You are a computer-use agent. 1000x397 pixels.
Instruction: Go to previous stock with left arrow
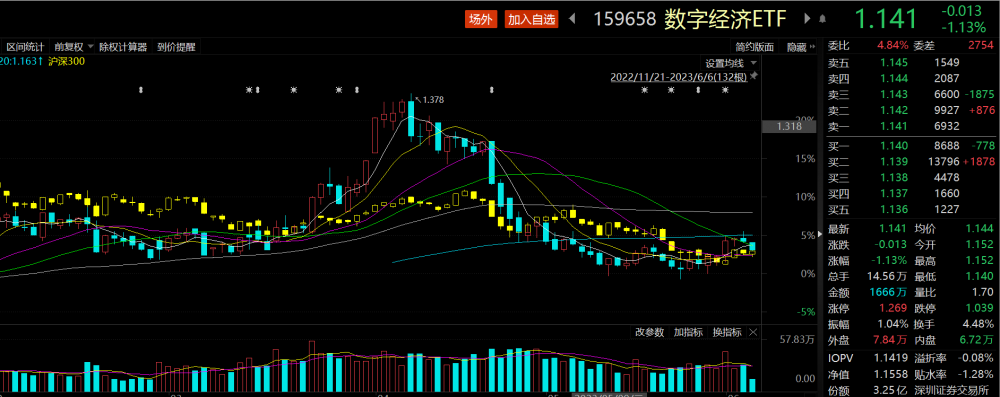[x=572, y=19]
